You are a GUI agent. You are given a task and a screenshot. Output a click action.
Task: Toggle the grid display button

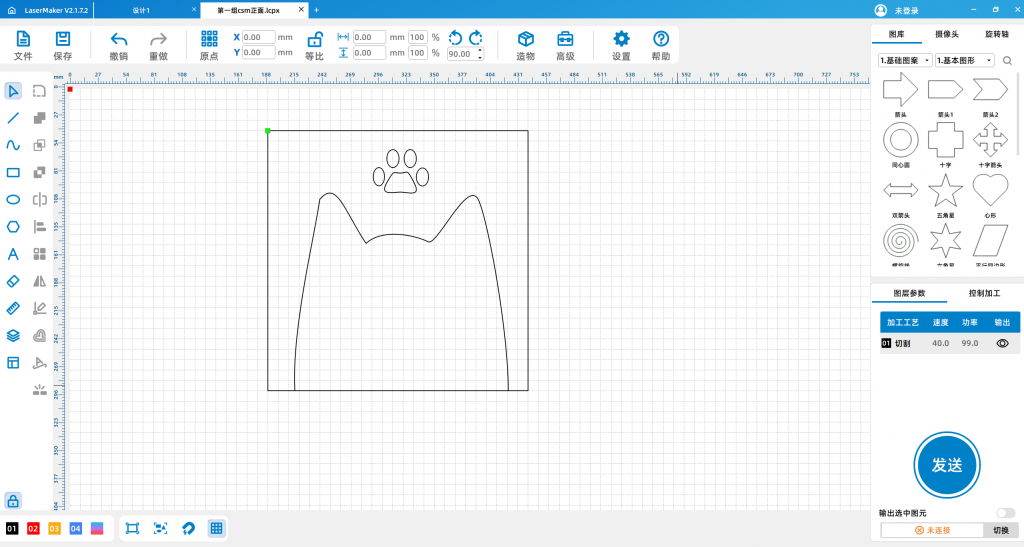pyautogui.click(x=216, y=528)
